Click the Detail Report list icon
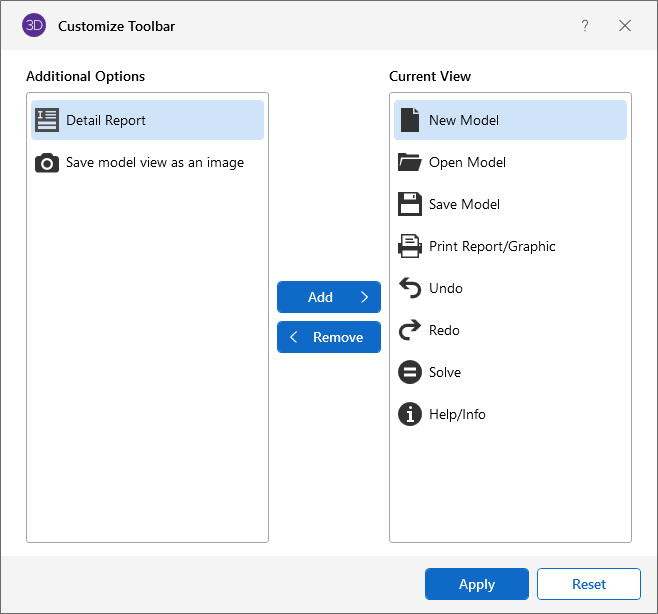Viewport: 658px width, 614px height. pos(47,120)
